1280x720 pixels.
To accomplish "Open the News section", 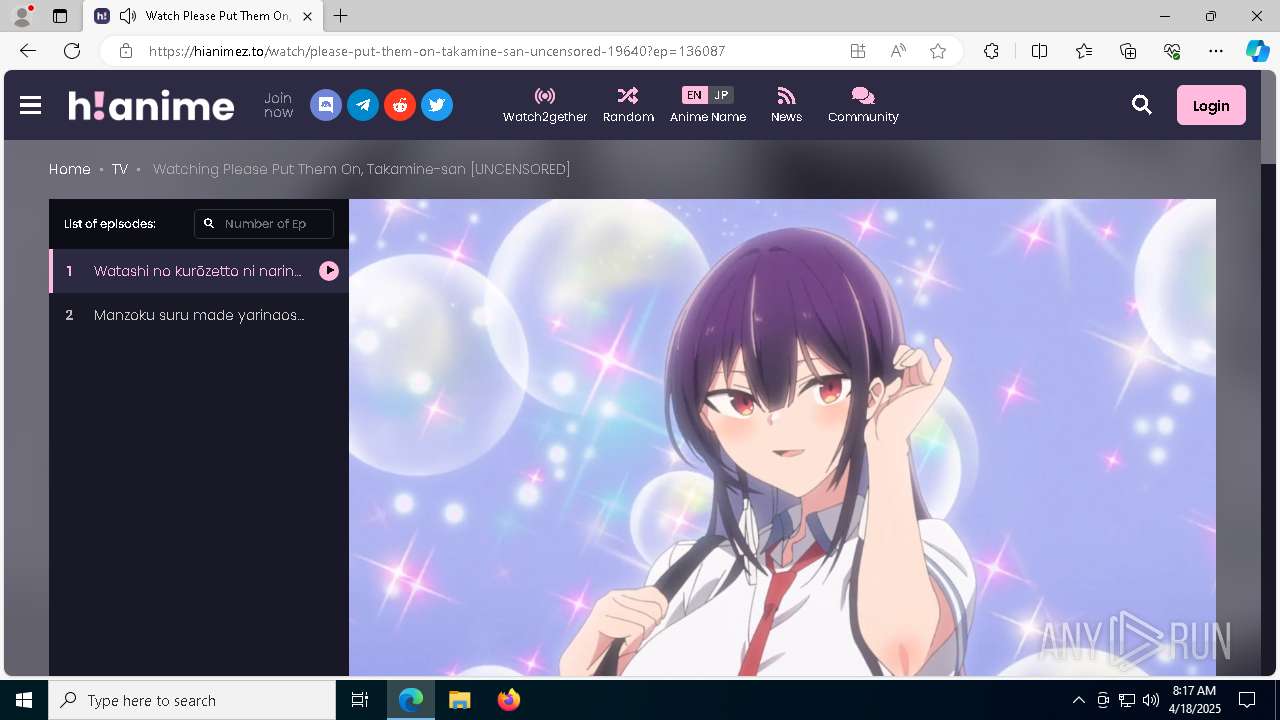I will coord(786,105).
